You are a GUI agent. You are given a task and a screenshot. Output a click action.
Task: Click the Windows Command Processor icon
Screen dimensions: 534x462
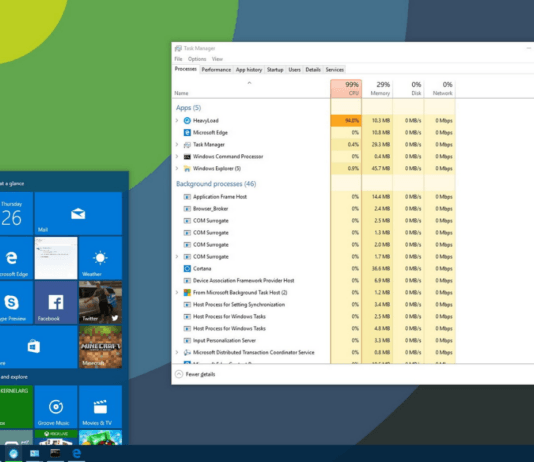tap(187, 157)
